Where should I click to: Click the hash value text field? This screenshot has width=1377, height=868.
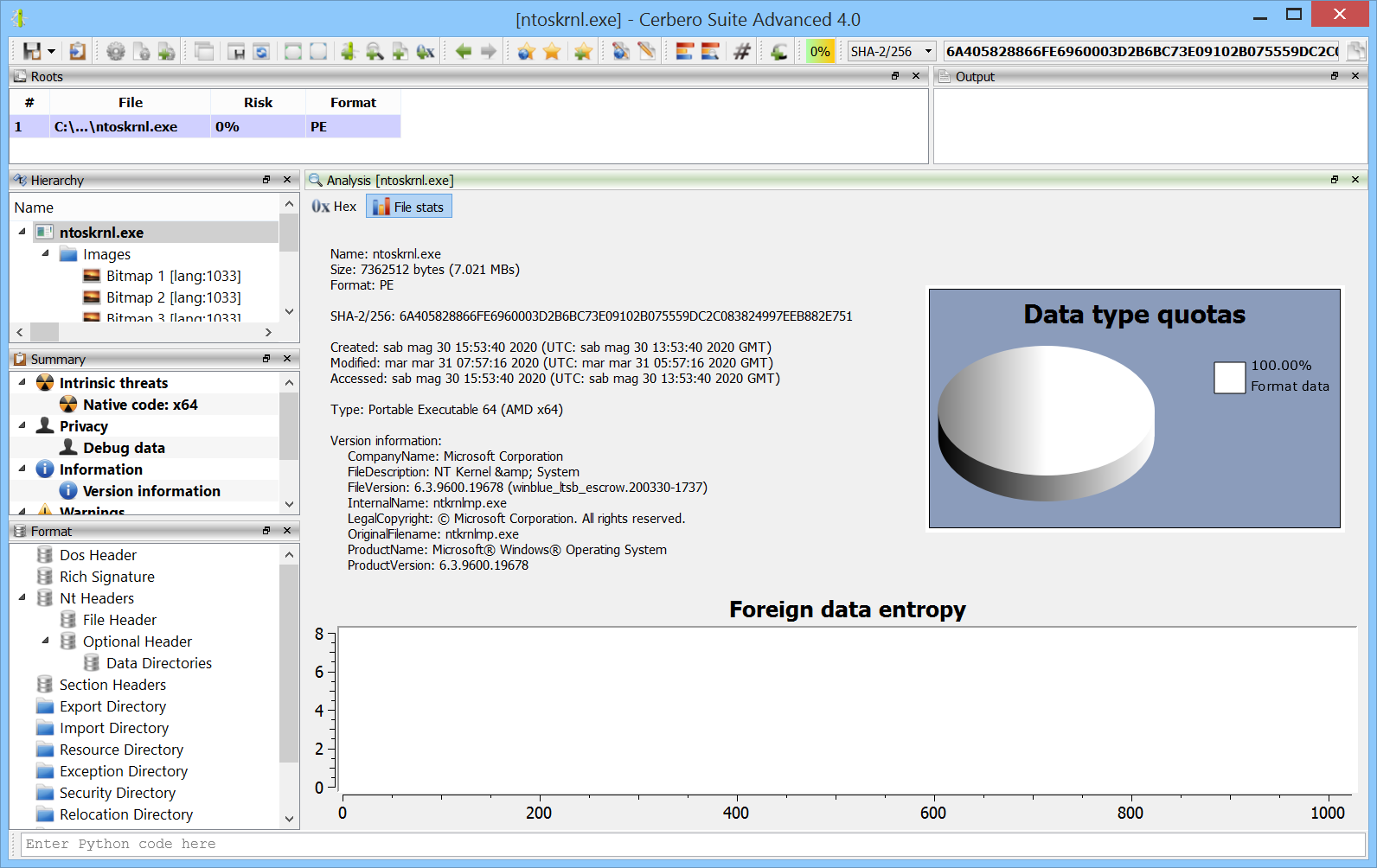1142,51
